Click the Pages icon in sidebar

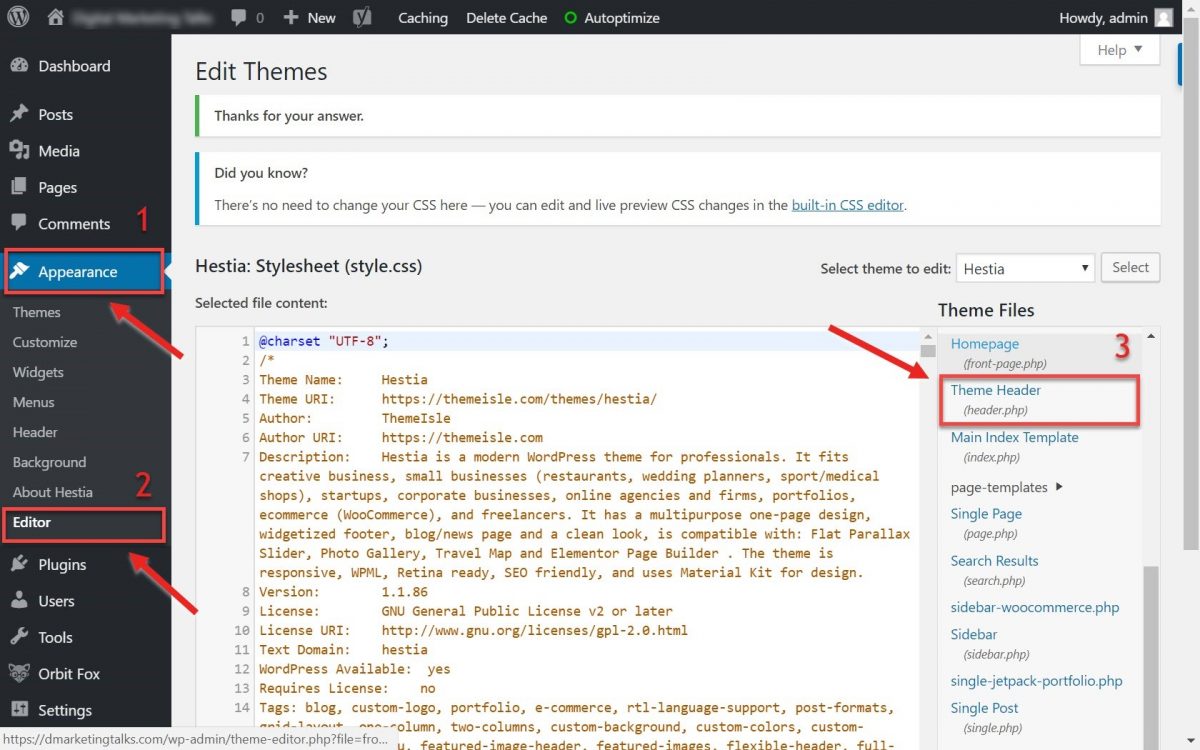[x=19, y=187]
